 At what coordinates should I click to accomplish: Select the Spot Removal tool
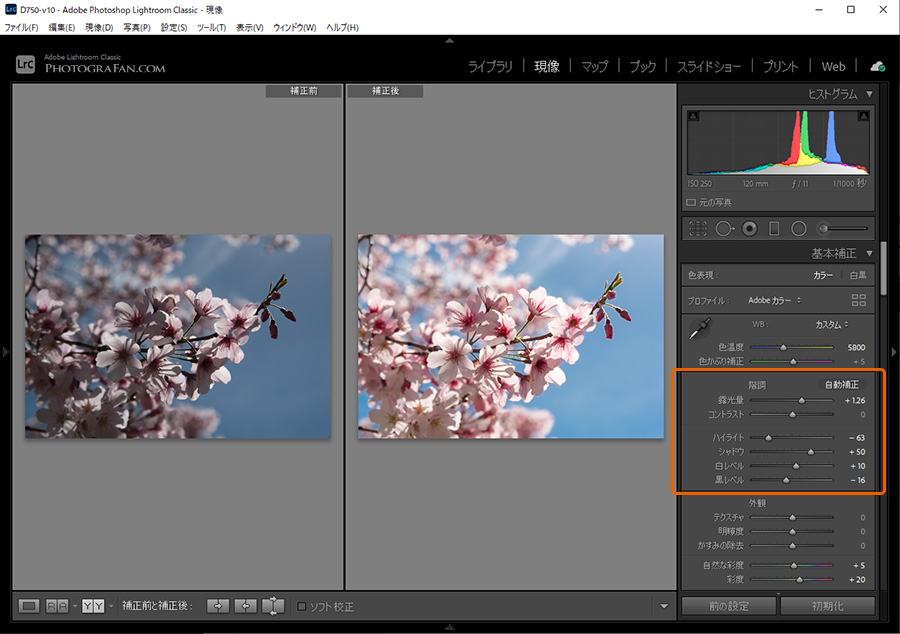click(724, 228)
